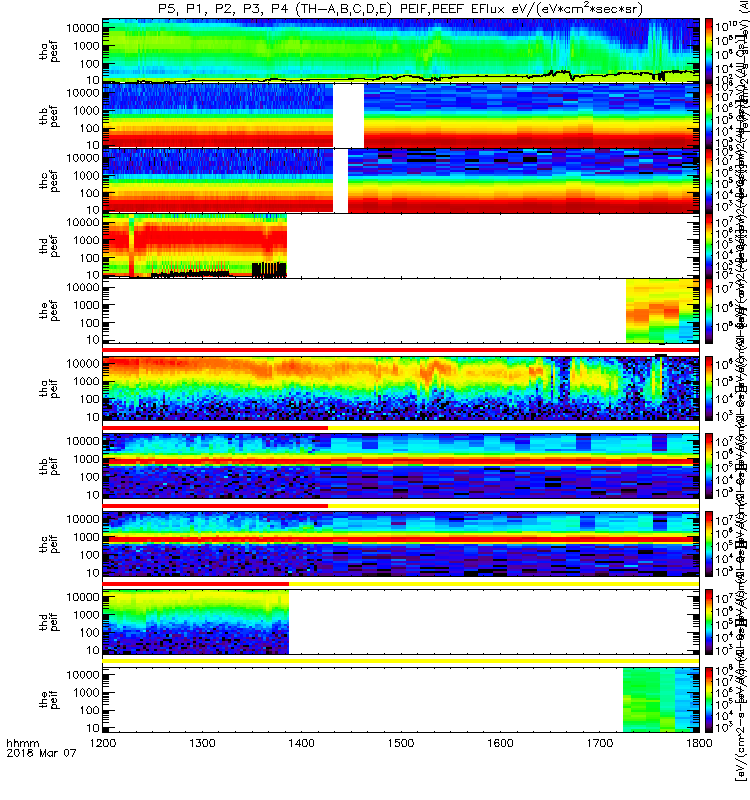Select the 'thc peef' y-axis label
750x800 pixels.
point(49,182)
